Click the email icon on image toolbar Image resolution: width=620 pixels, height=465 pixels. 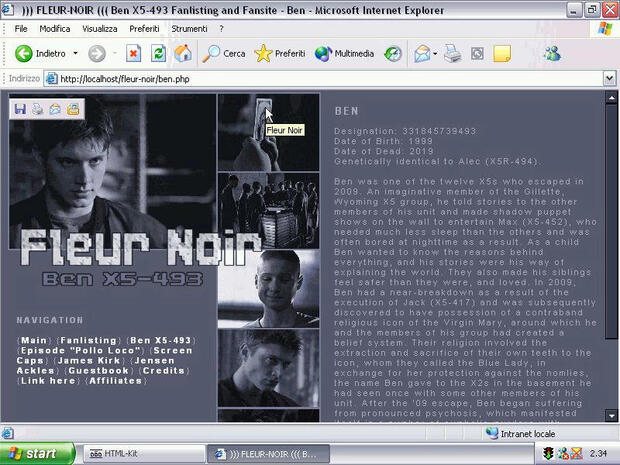click(x=55, y=109)
